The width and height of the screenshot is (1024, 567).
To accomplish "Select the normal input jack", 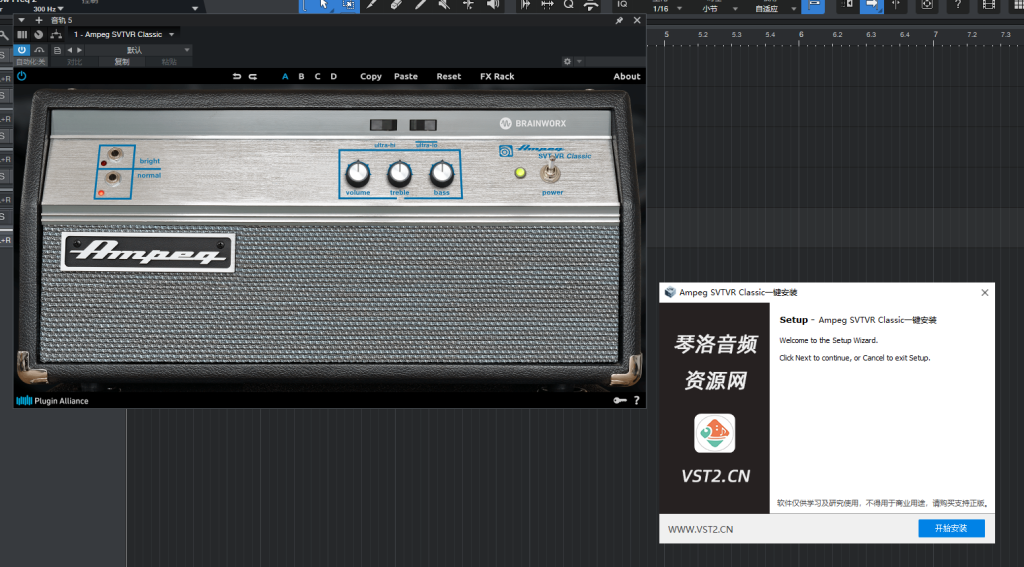I will (x=112, y=178).
